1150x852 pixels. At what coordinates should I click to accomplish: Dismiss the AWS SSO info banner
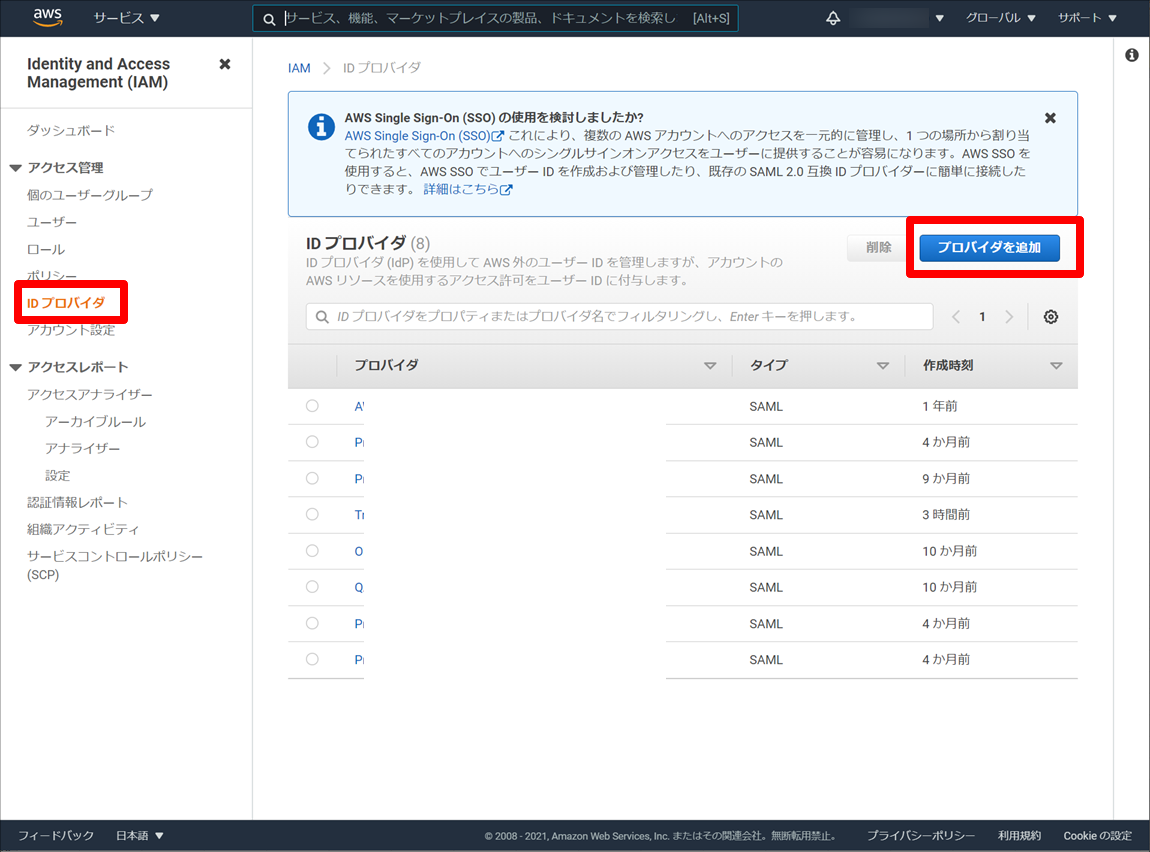coord(1050,118)
